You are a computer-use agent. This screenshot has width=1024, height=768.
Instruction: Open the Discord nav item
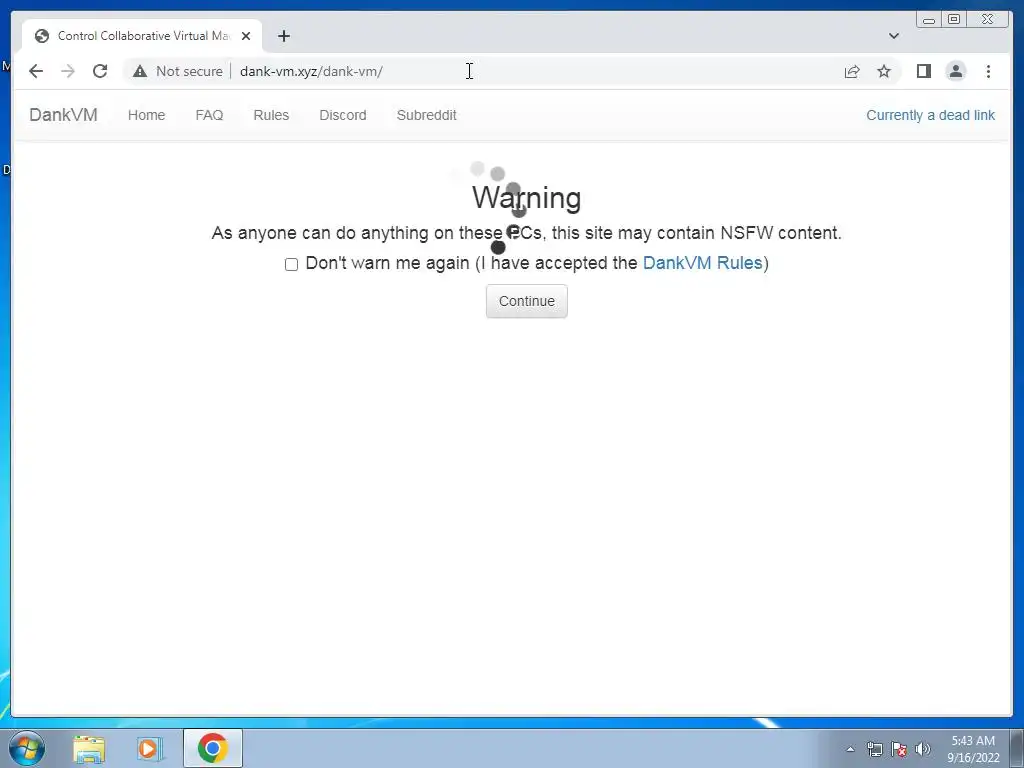pos(343,115)
